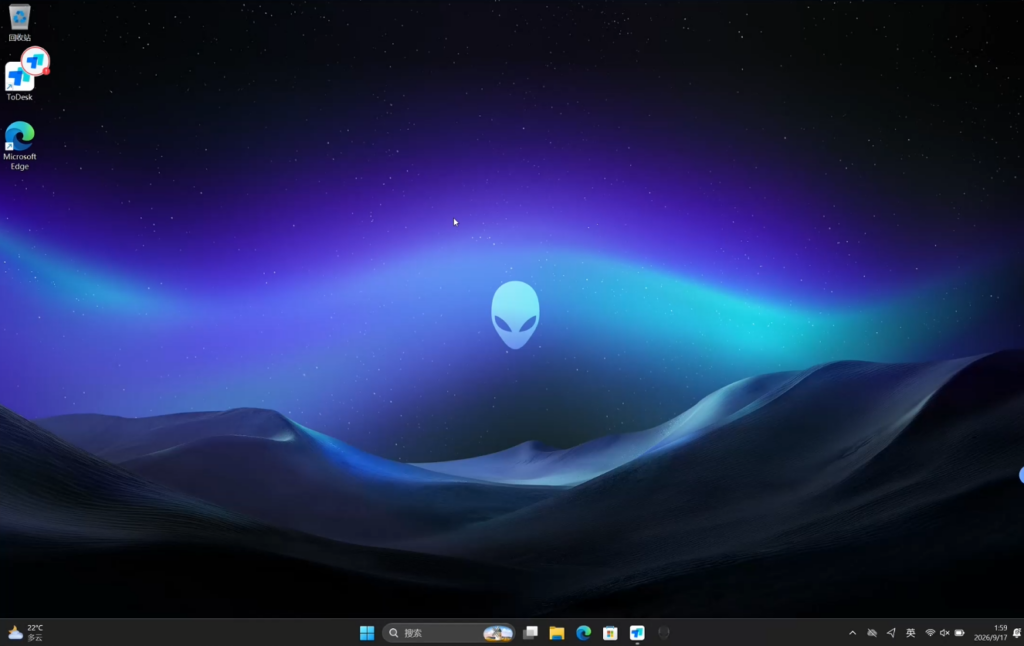This screenshot has width=1024, height=646.
Task: Click the floating ToDesk ball with red badge
Action: tap(36, 61)
